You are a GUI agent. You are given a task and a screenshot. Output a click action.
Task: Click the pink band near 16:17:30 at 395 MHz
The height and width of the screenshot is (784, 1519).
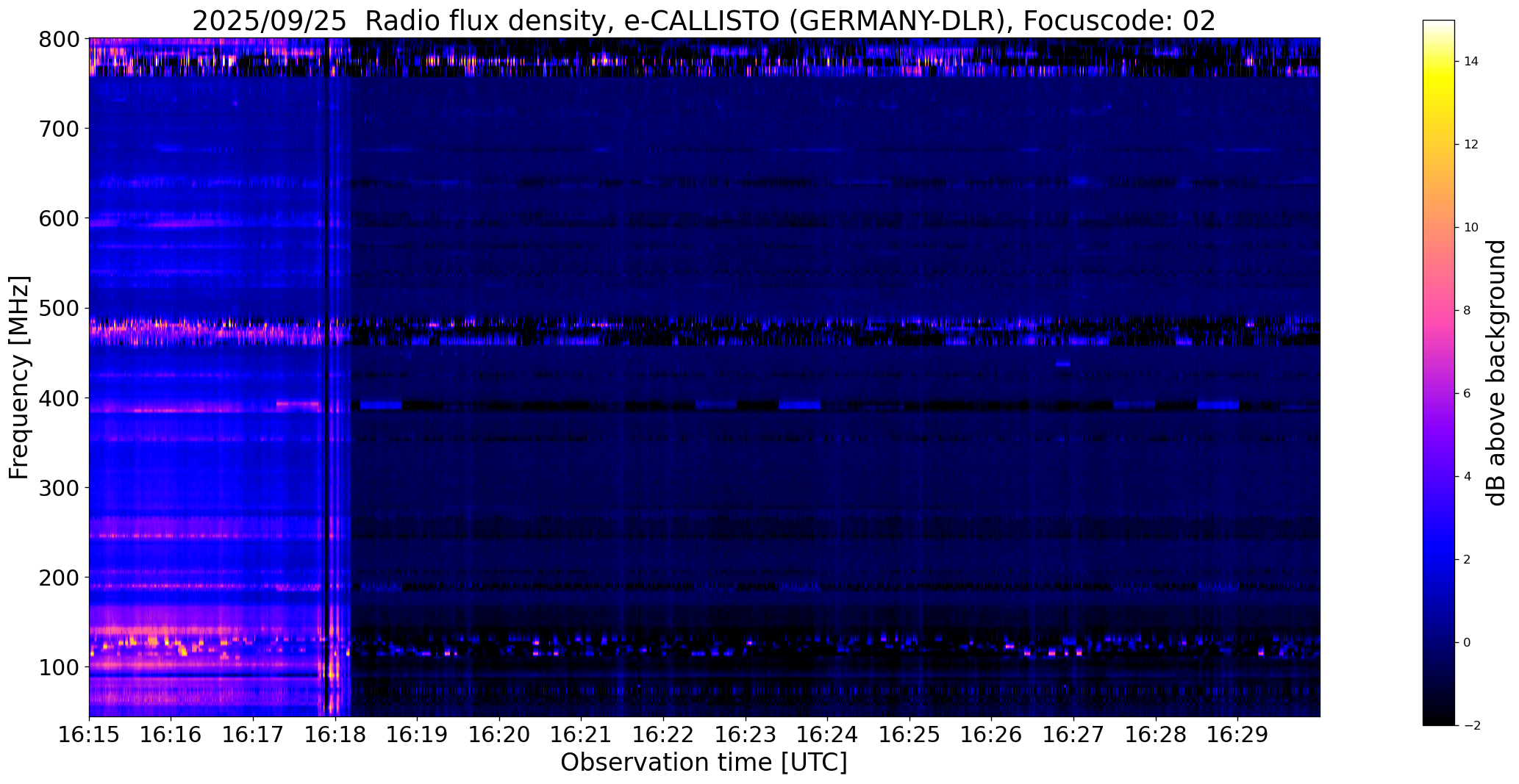coord(298,403)
